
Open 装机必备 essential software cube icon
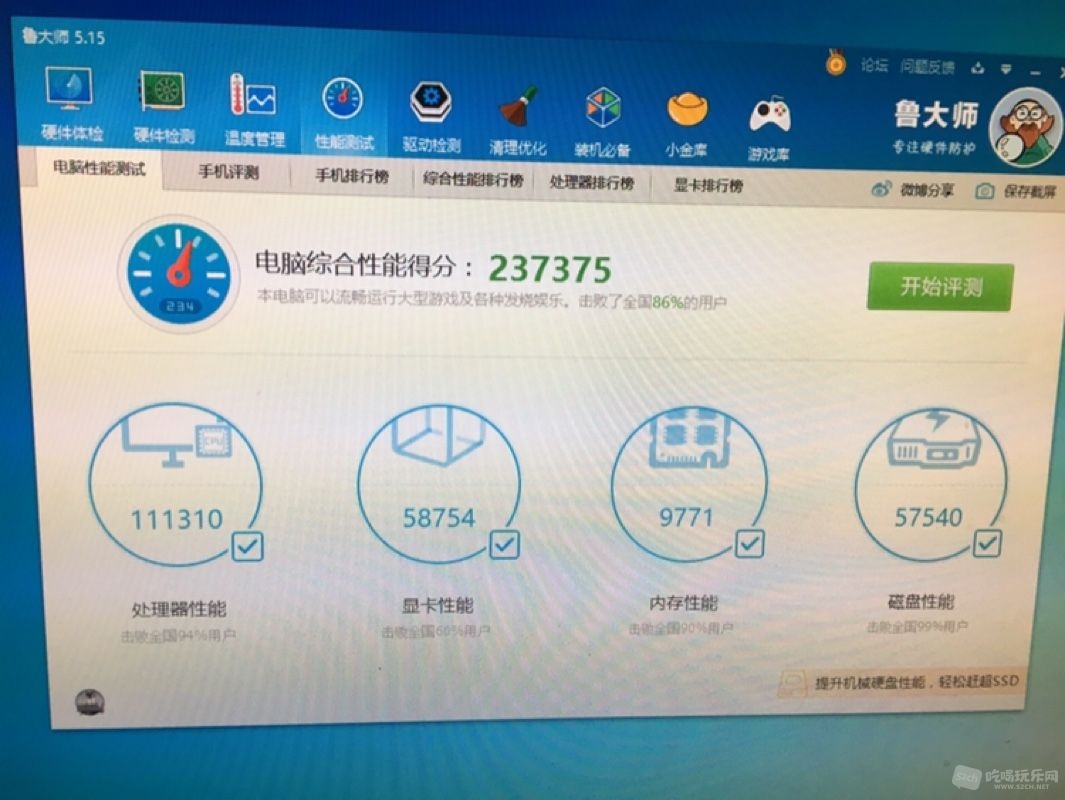click(603, 109)
